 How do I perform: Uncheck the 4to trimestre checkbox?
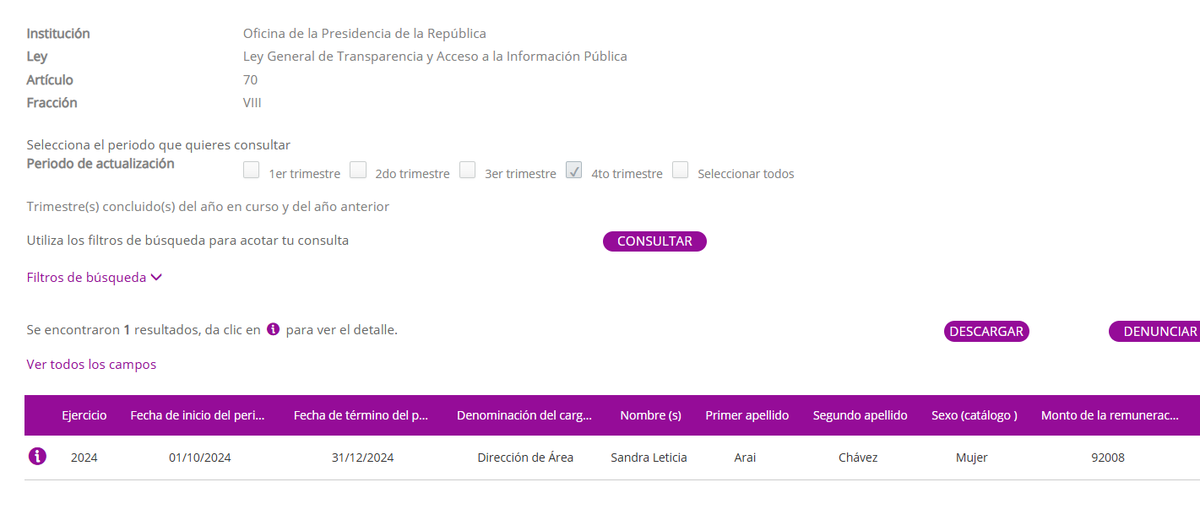(574, 170)
